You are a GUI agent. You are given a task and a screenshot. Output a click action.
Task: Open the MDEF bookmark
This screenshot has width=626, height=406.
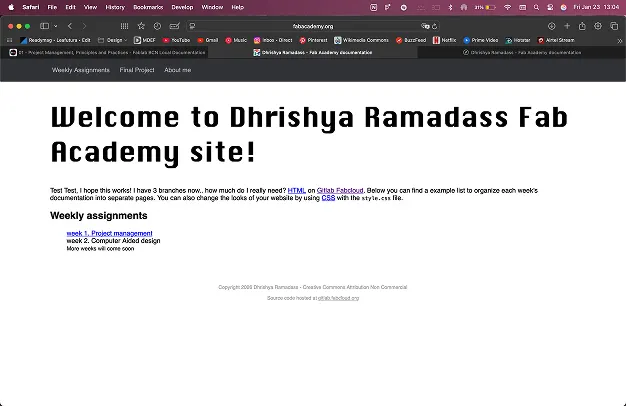145,40
